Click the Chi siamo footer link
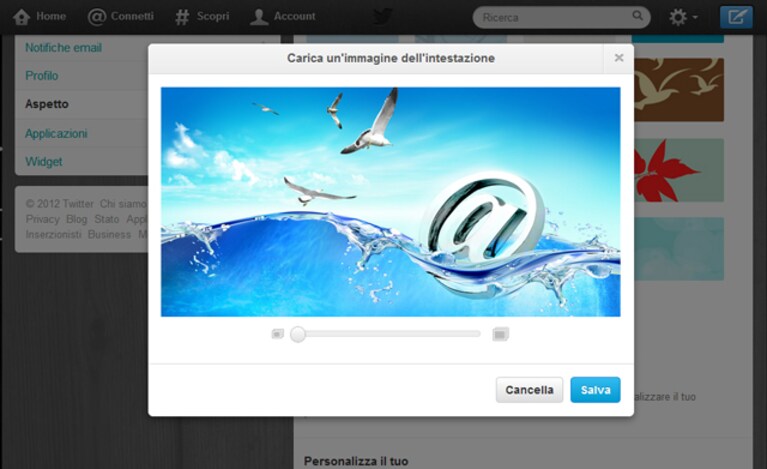 (123, 204)
